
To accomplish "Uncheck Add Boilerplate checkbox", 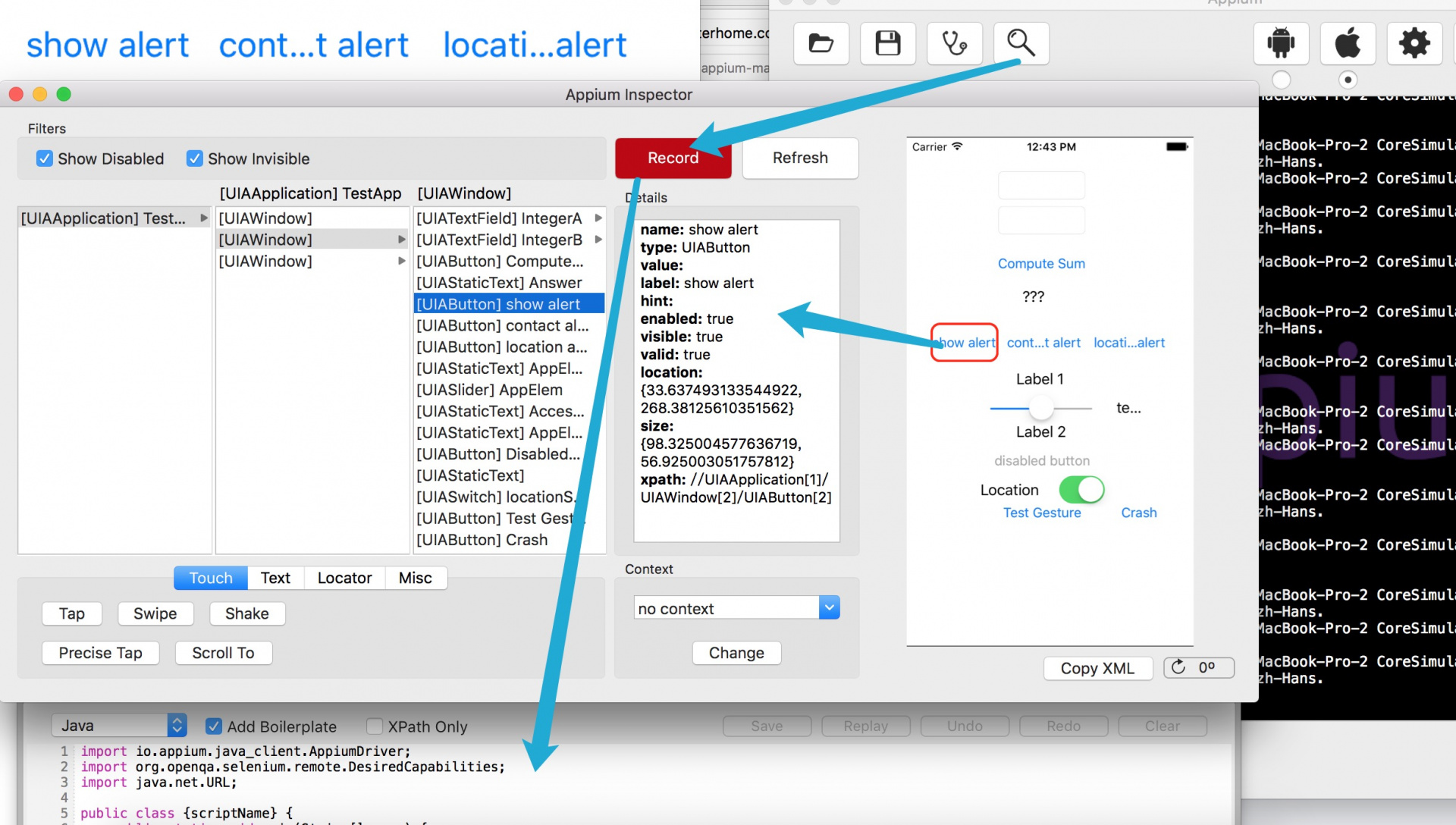I will (x=214, y=726).
